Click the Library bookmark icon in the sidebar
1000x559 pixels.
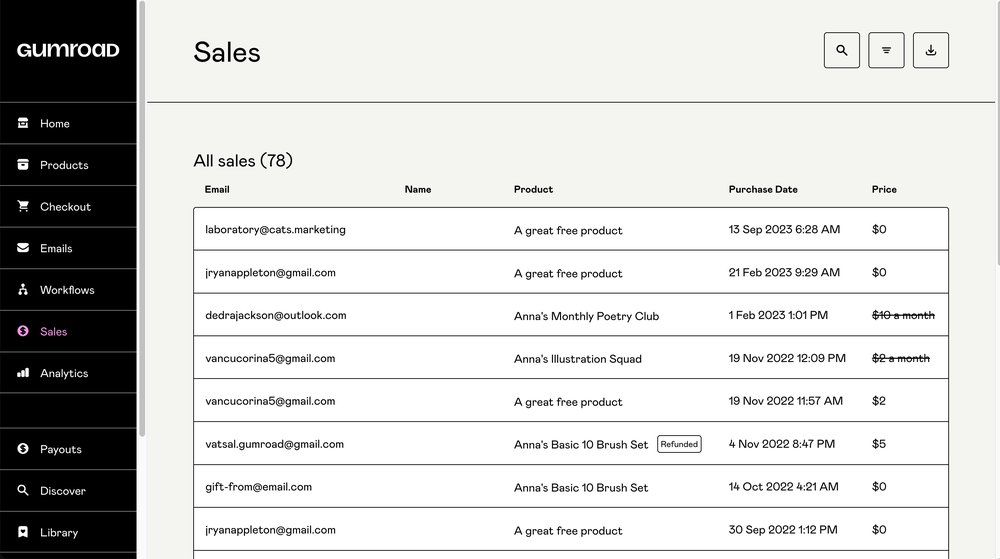23,532
